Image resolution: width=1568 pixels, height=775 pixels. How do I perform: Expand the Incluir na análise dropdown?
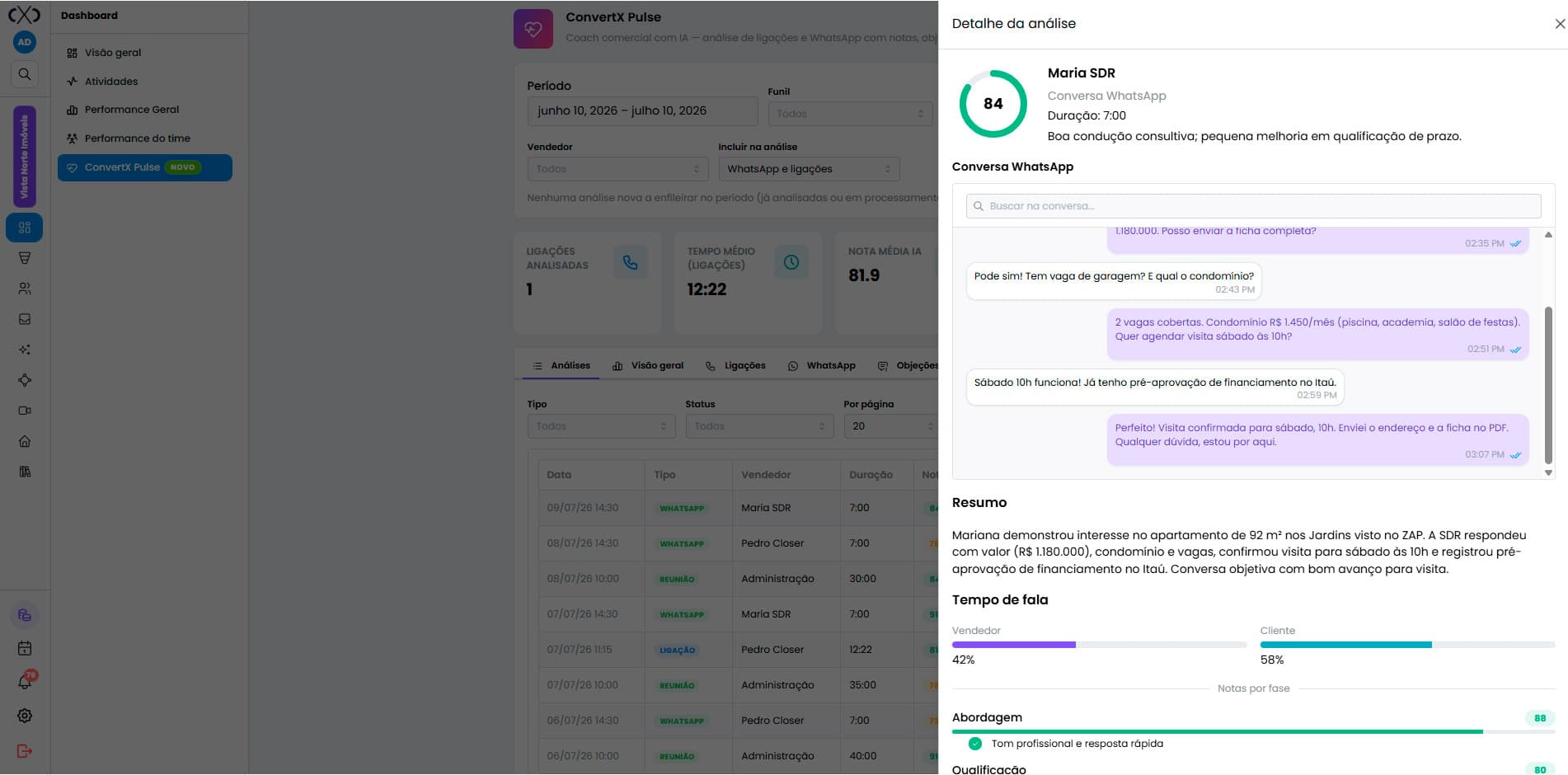809,169
